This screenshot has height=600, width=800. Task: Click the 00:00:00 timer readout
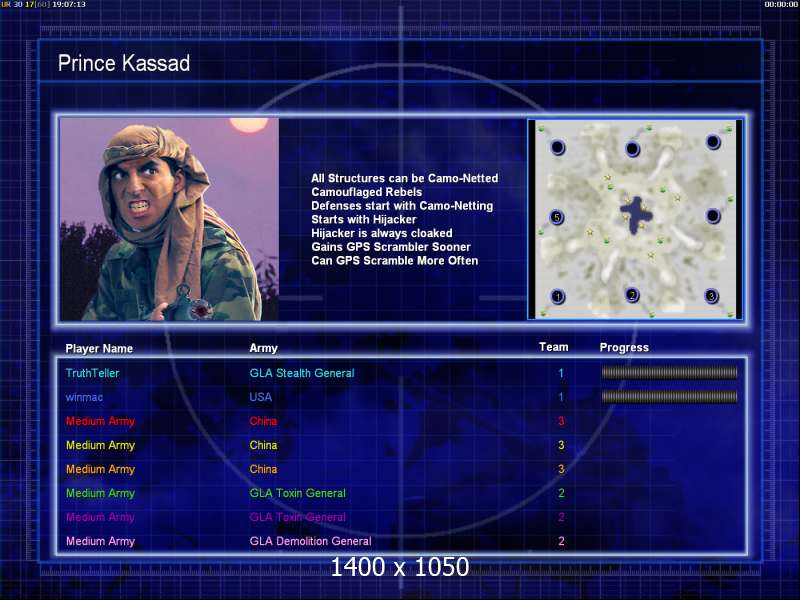tap(781, 4)
